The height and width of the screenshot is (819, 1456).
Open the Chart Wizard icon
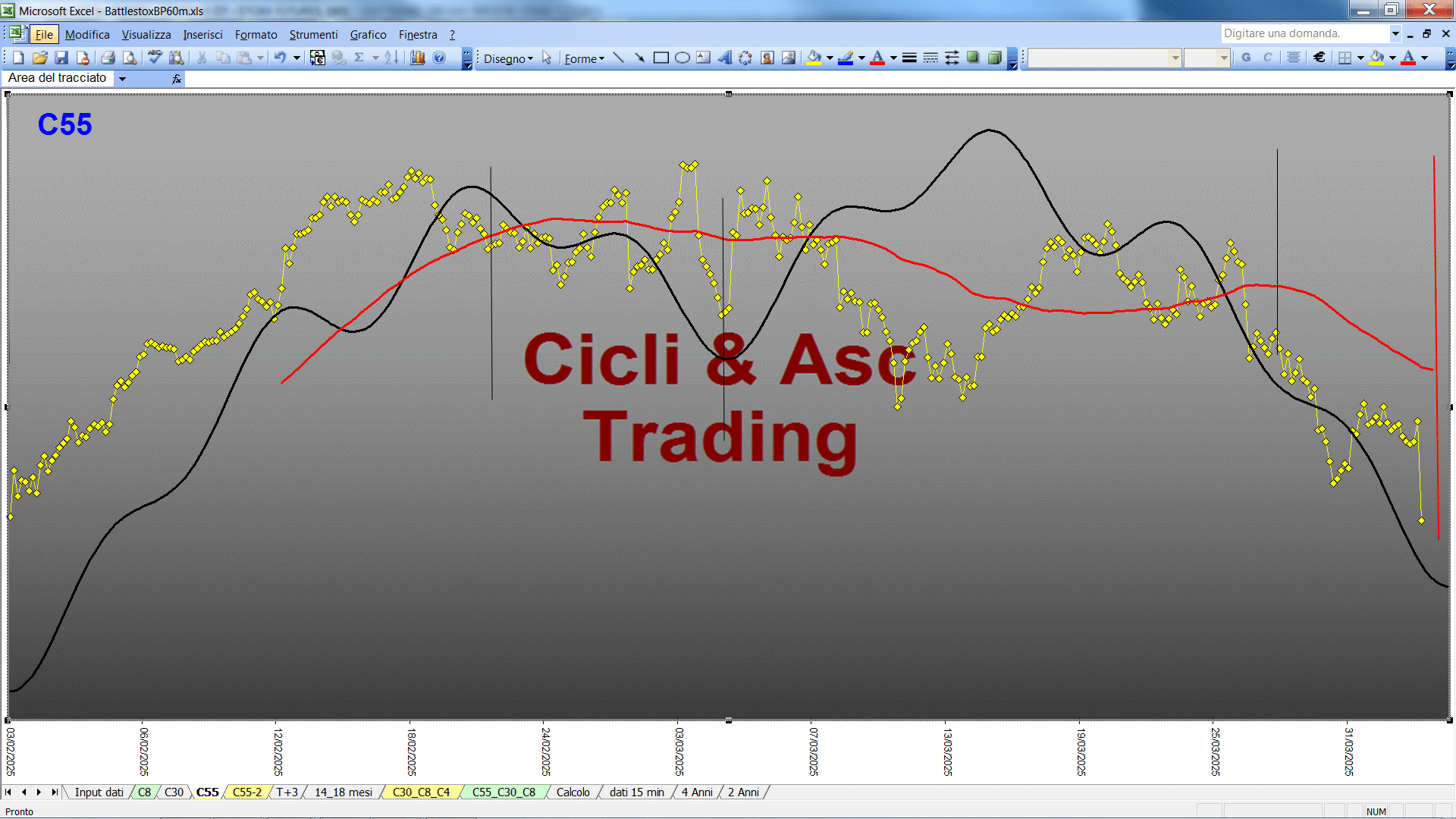click(418, 58)
